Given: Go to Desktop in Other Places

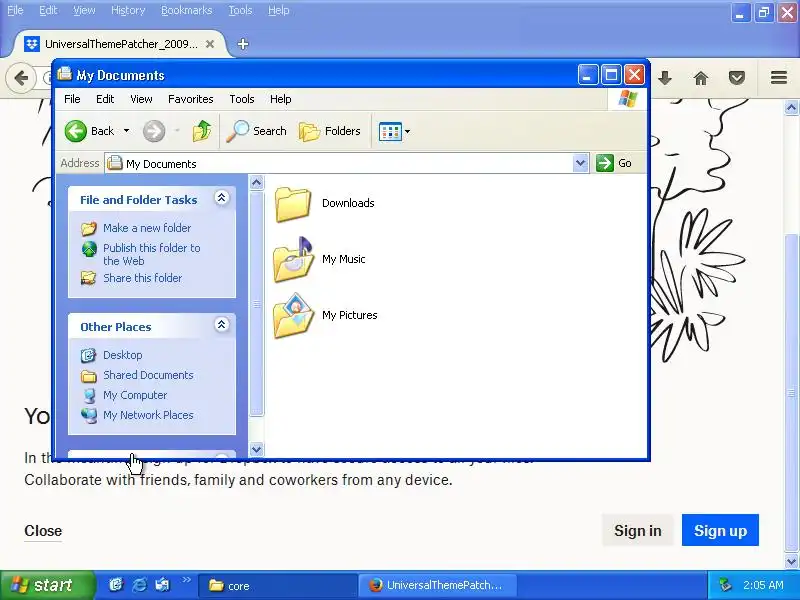Looking at the screenshot, I should (122, 355).
